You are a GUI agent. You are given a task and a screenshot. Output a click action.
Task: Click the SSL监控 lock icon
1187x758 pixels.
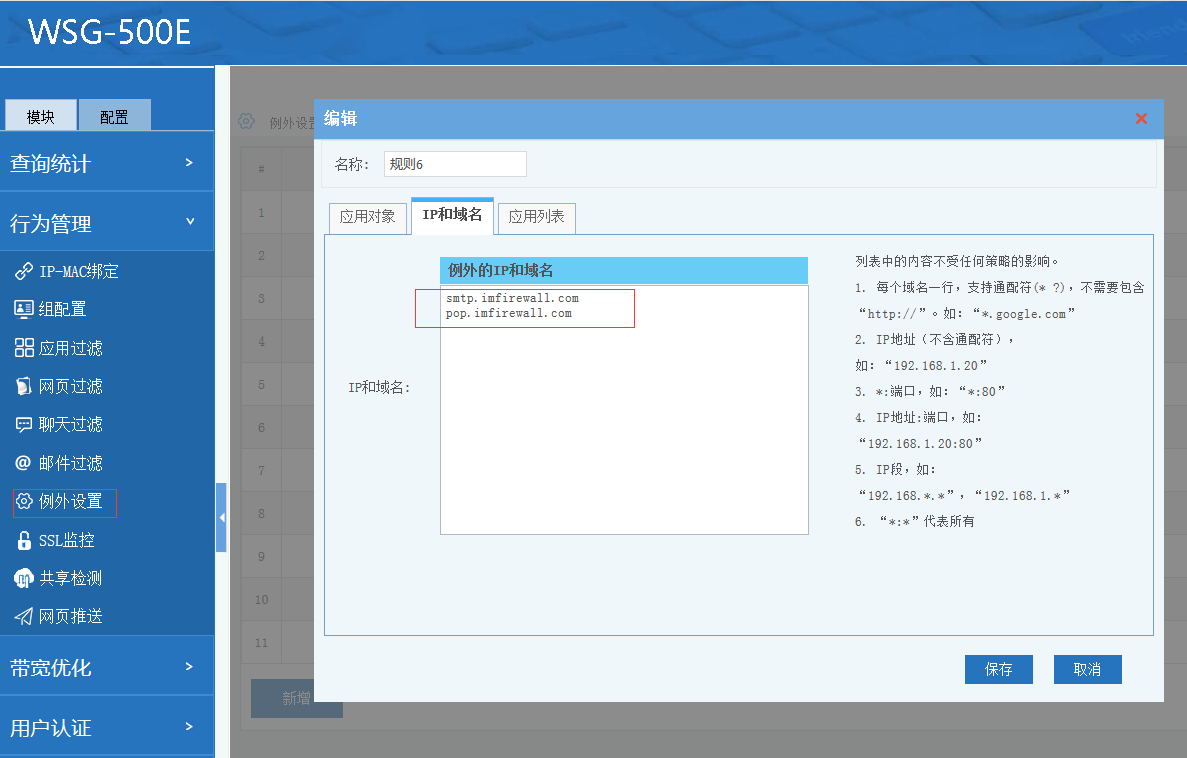(24, 540)
